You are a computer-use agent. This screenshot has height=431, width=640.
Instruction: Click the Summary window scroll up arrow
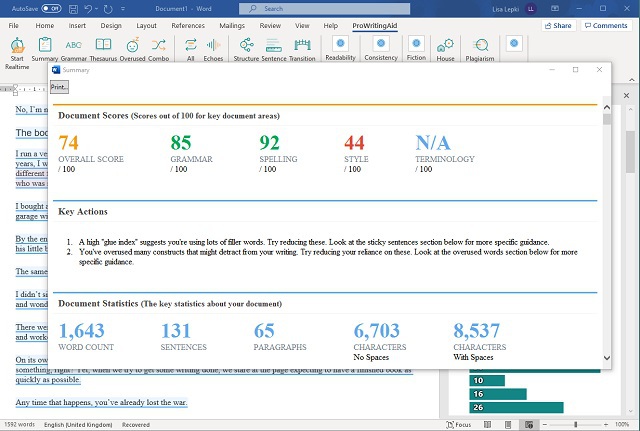point(607,108)
